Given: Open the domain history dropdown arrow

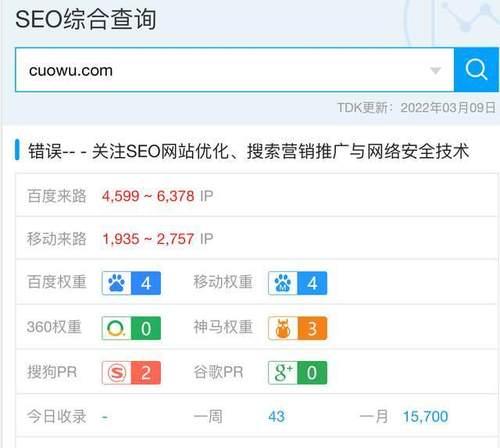Looking at the screenshot, I should (435, 71).
